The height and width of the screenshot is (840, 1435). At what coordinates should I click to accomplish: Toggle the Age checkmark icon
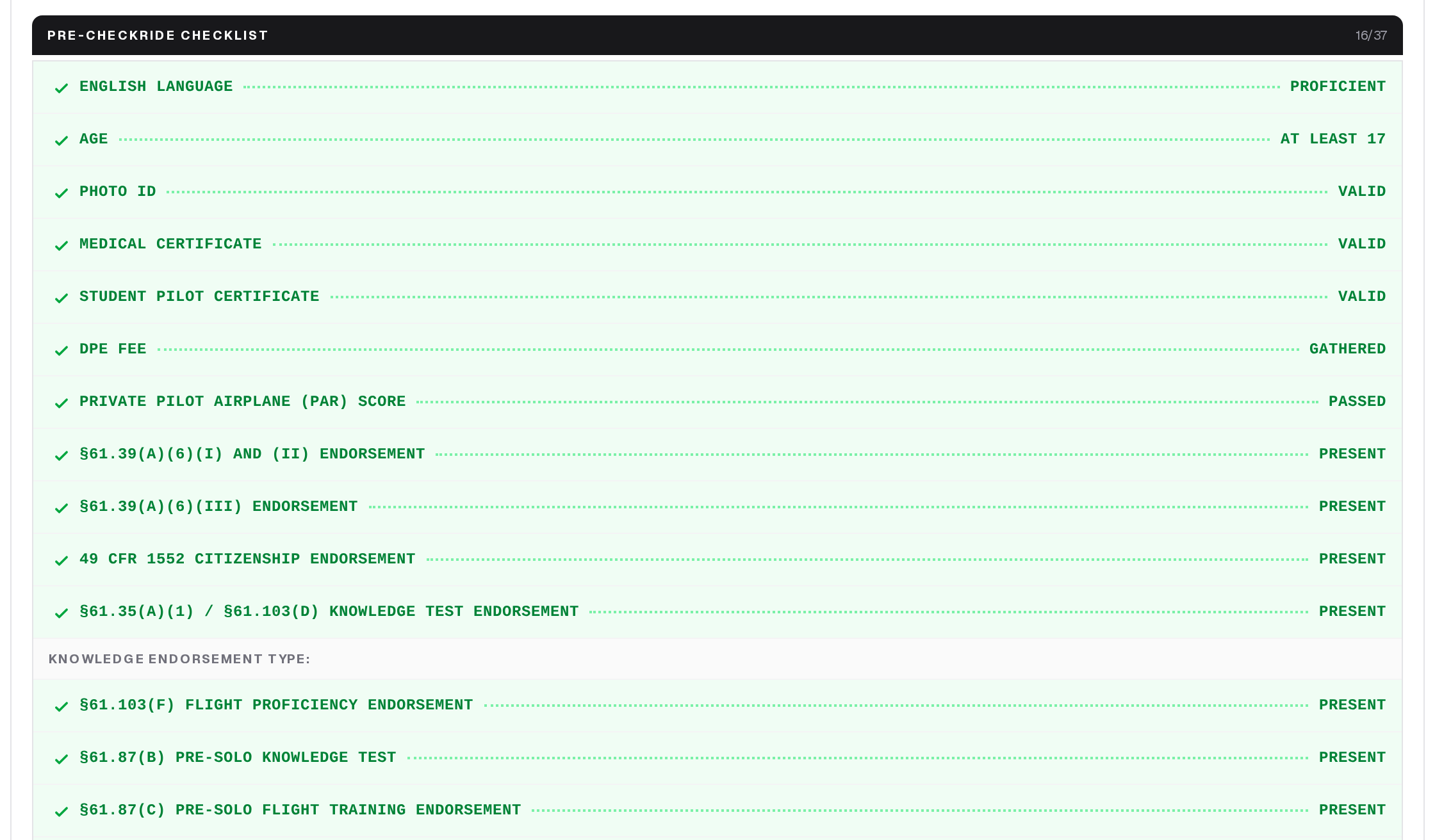pyautogui.click(x=61, y=140)
